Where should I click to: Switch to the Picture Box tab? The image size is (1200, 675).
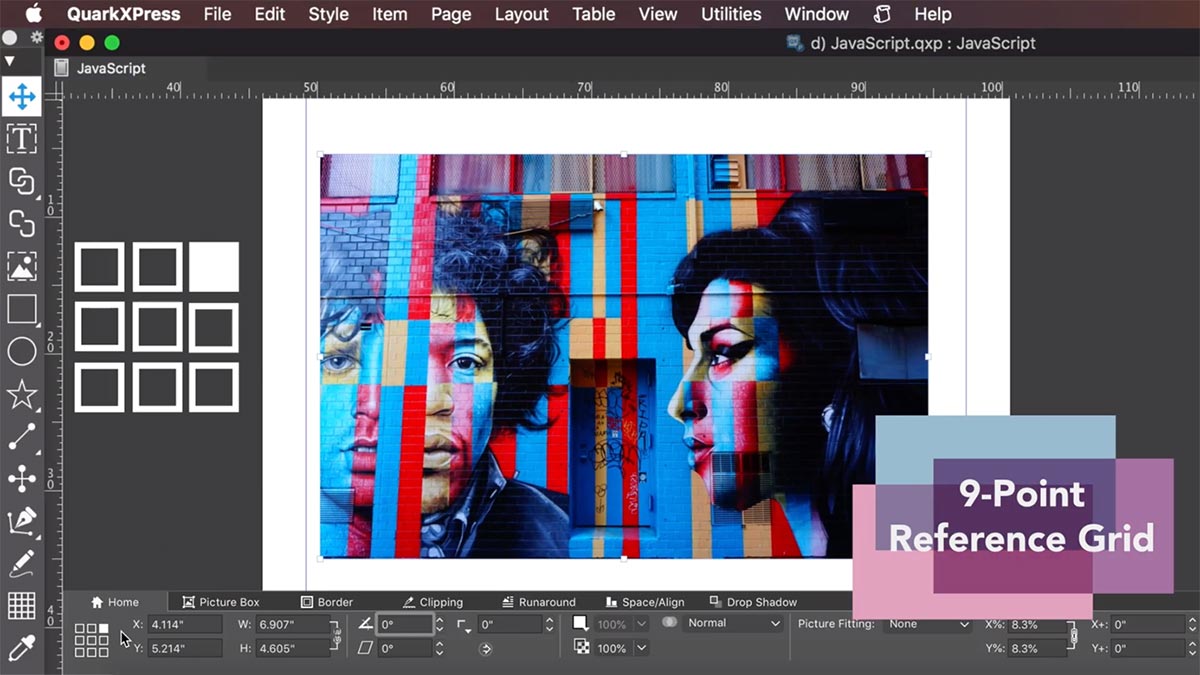point(221,602)
